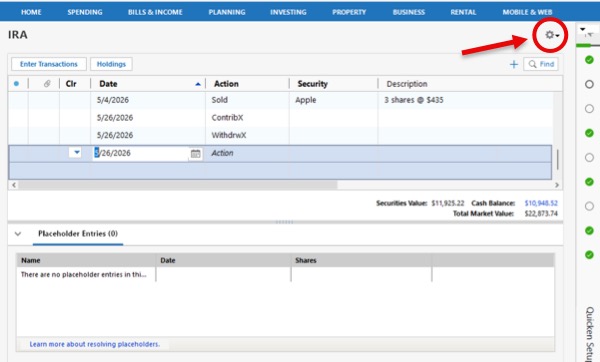This screenshot has height=362, width=600.
Task: Click the Enter Transactions button
Action: pos(49,64)
